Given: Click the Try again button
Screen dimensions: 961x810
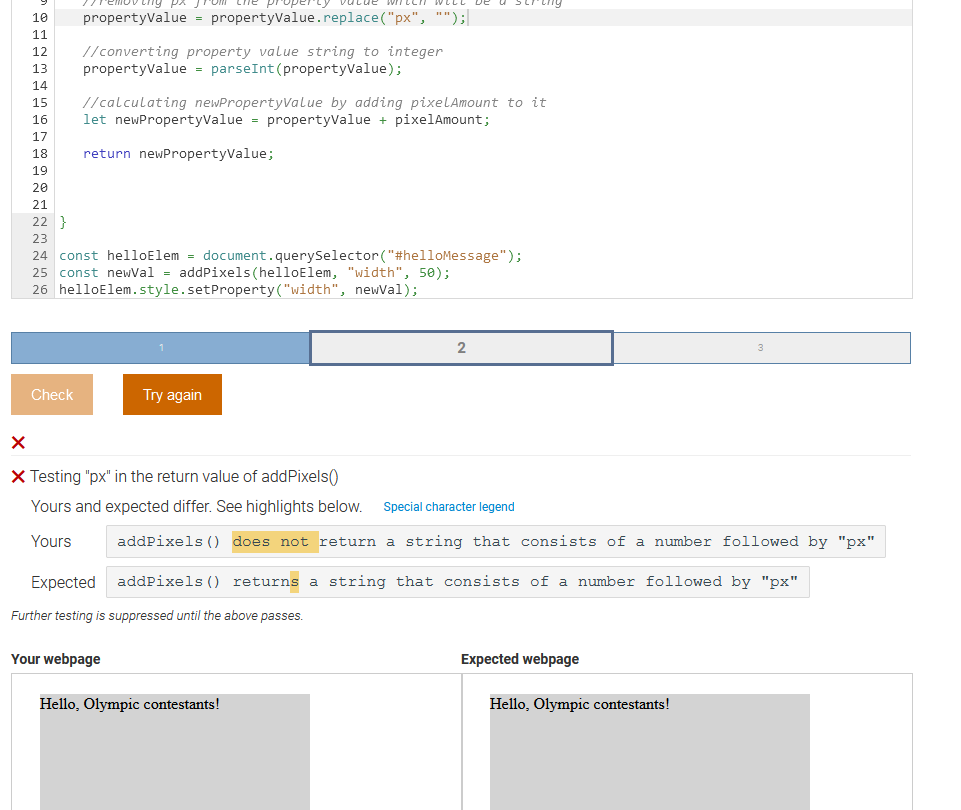Looking at the screenshot, I should (171, 394).
